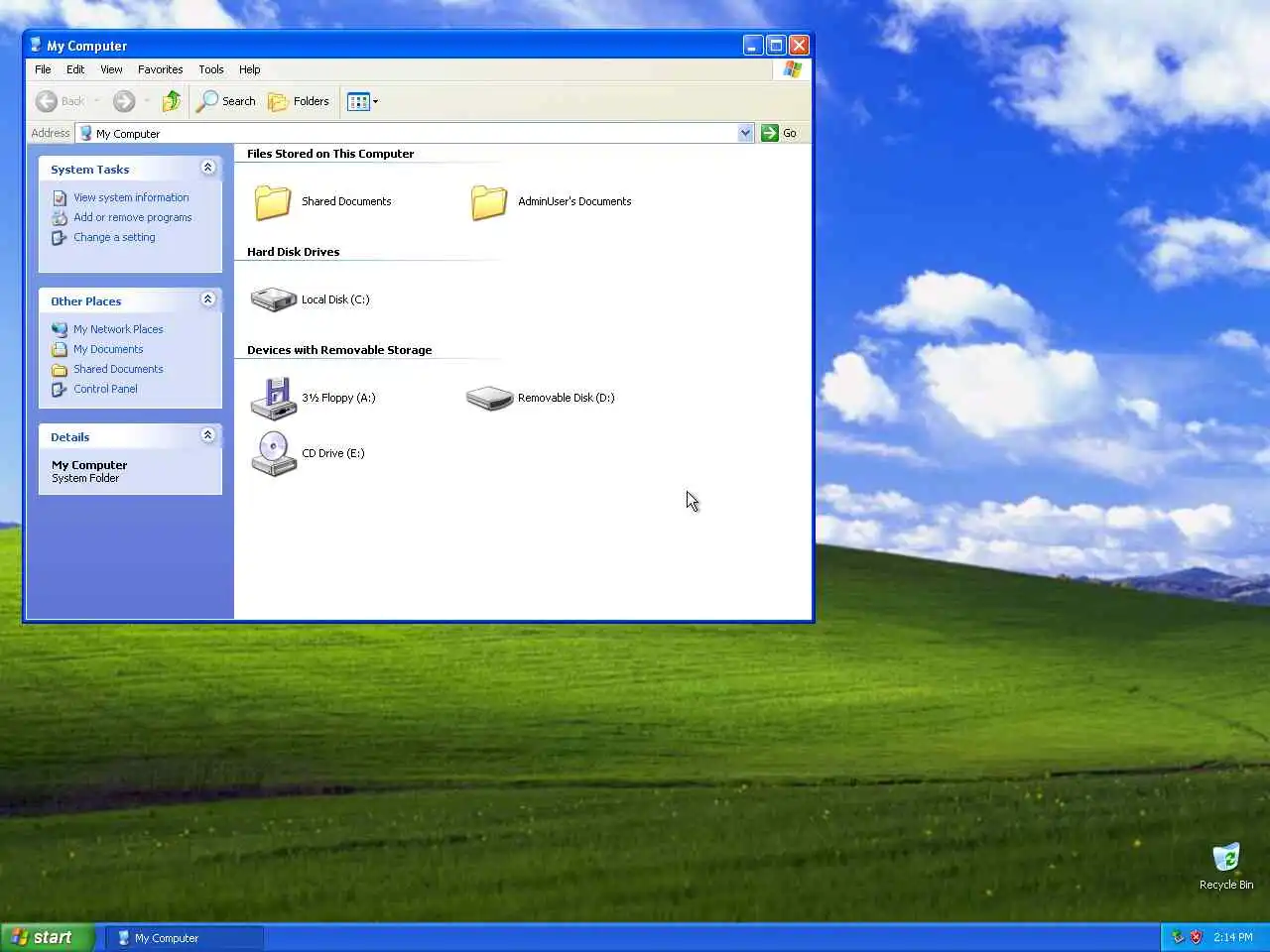This screenshot has height=952, width=1270.
Task: Click the My Documents sidebar icon
Action: (60, 349)
